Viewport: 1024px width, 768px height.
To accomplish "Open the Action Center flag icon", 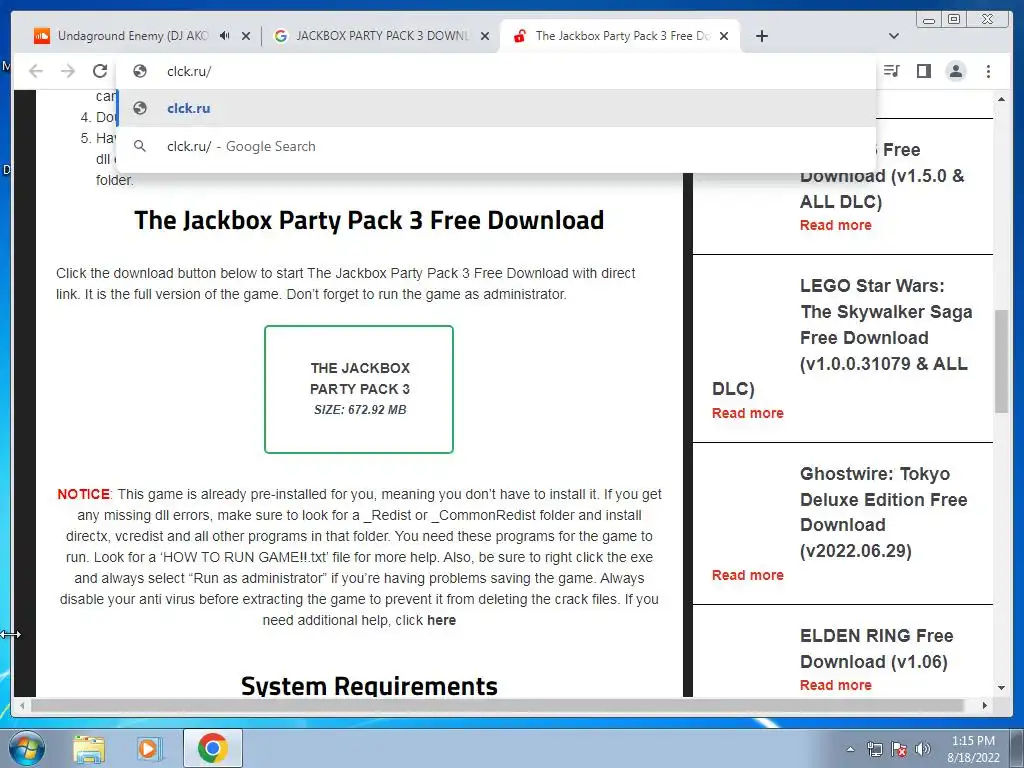I will pos(899,749).
